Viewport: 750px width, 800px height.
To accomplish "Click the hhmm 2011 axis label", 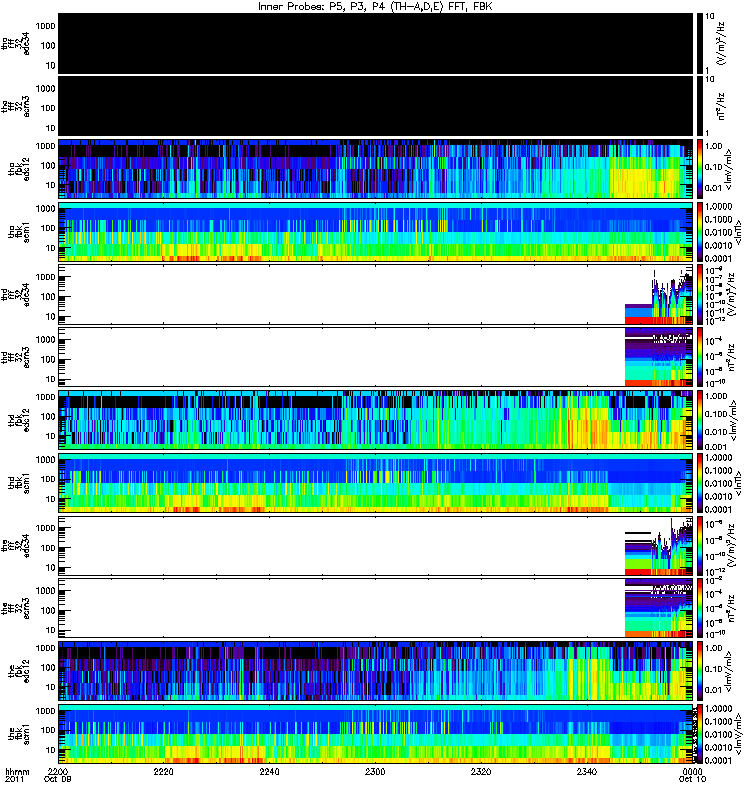I will (x=17, y=775).
